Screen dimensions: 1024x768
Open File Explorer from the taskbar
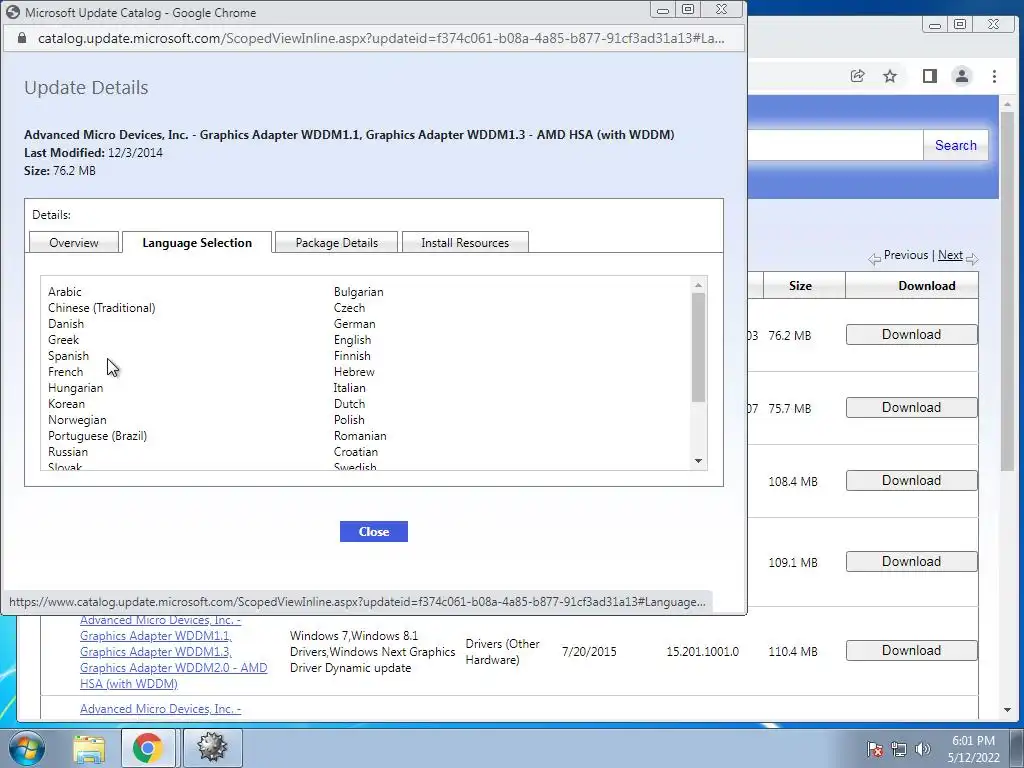coord(89,749)
